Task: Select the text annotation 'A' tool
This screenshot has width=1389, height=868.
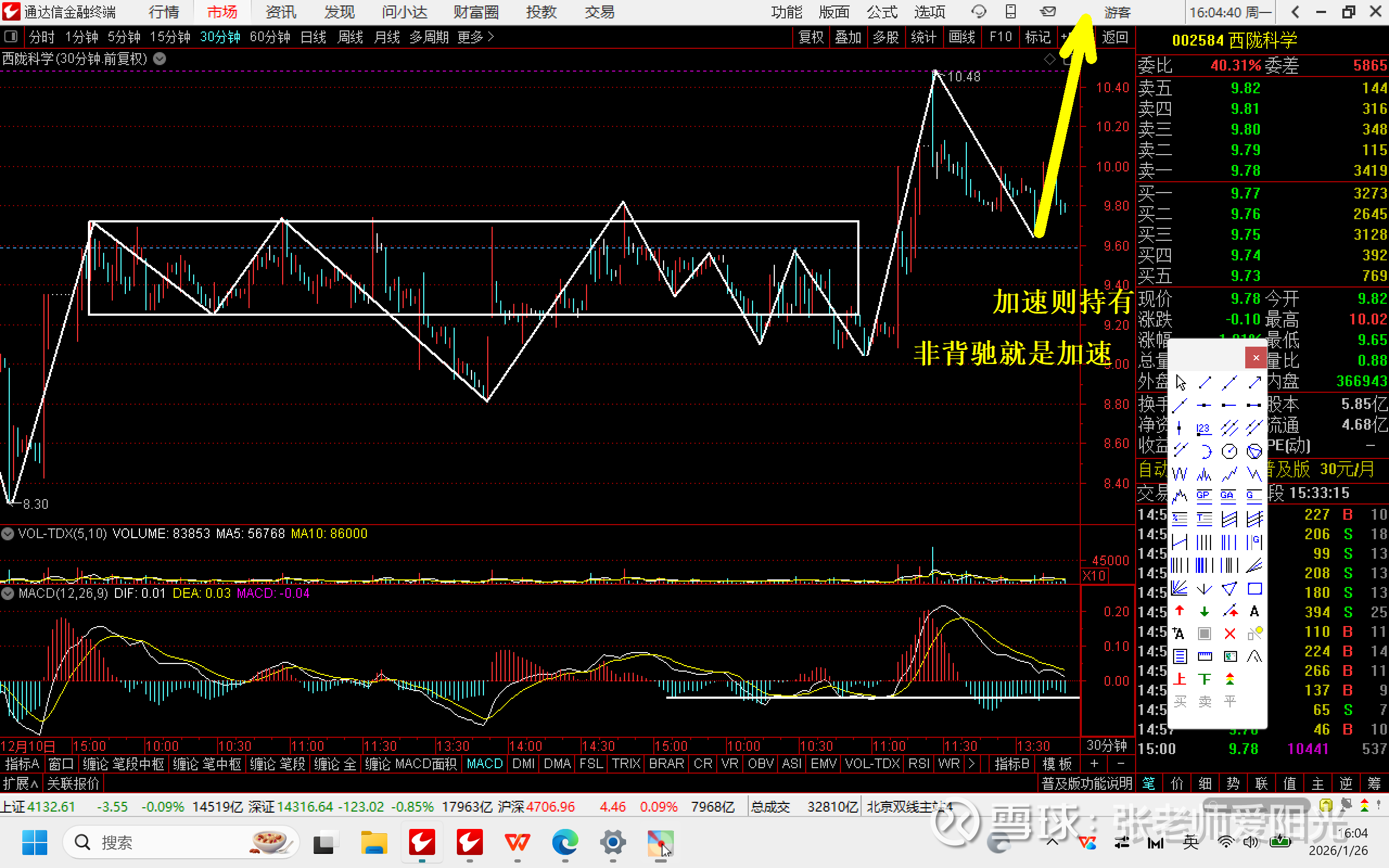Action: pos(1254,611)
